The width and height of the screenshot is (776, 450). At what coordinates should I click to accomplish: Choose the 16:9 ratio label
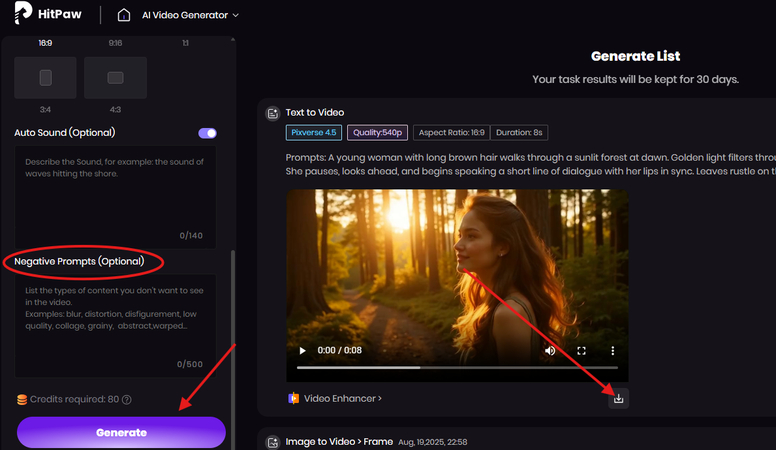(x=45, y=43)
